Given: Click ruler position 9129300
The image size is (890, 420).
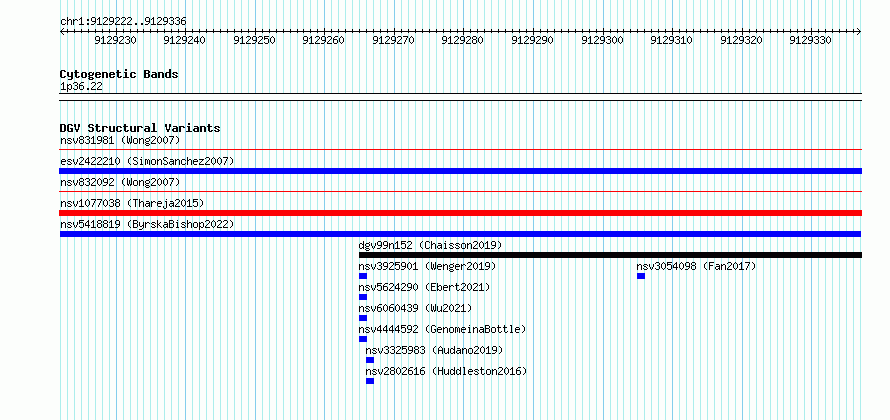Looking at the screenshot, I should 603,40.
